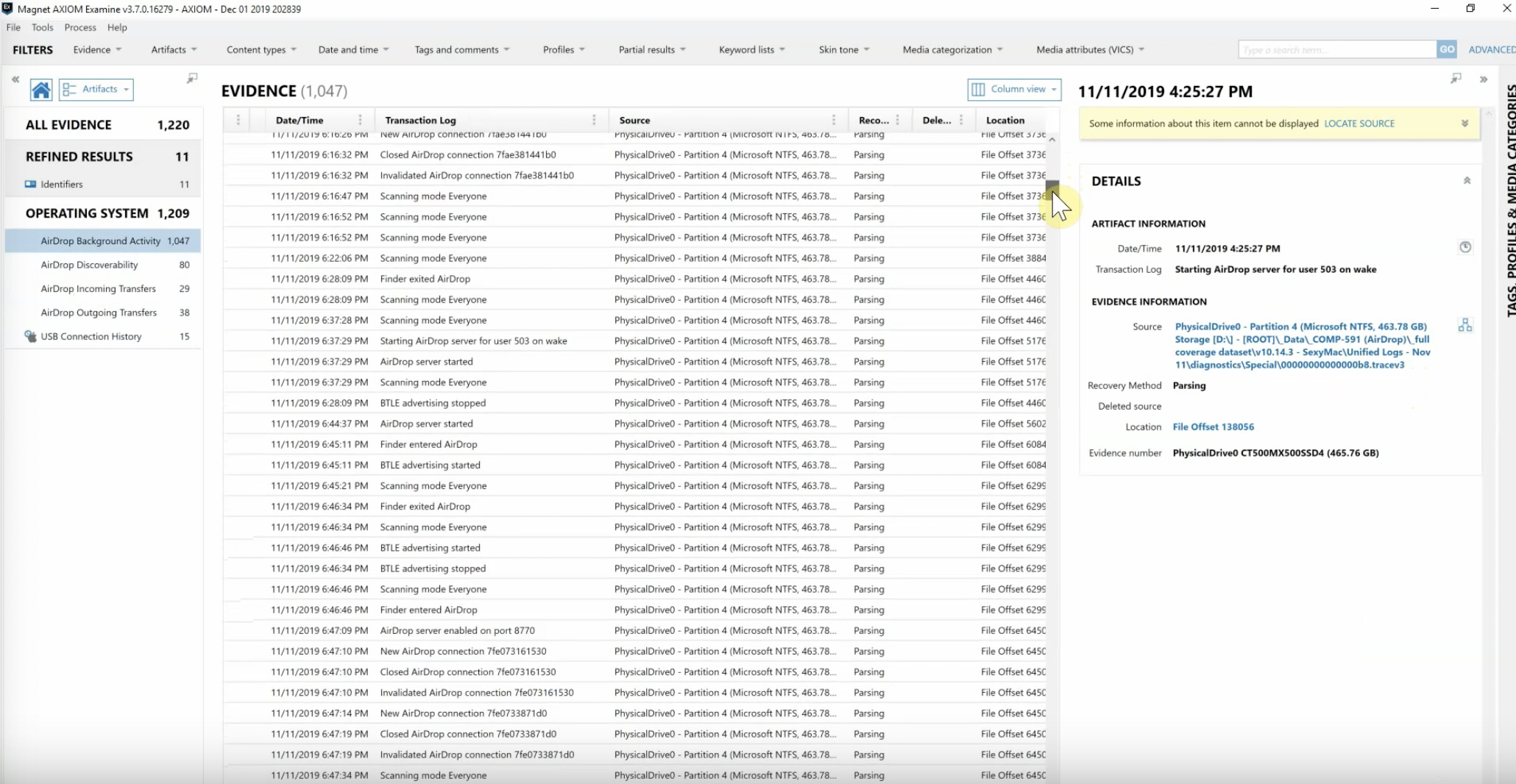Select AirDrop Background Activity category
The image size is (1516, 784).
(x=103, y=240)
